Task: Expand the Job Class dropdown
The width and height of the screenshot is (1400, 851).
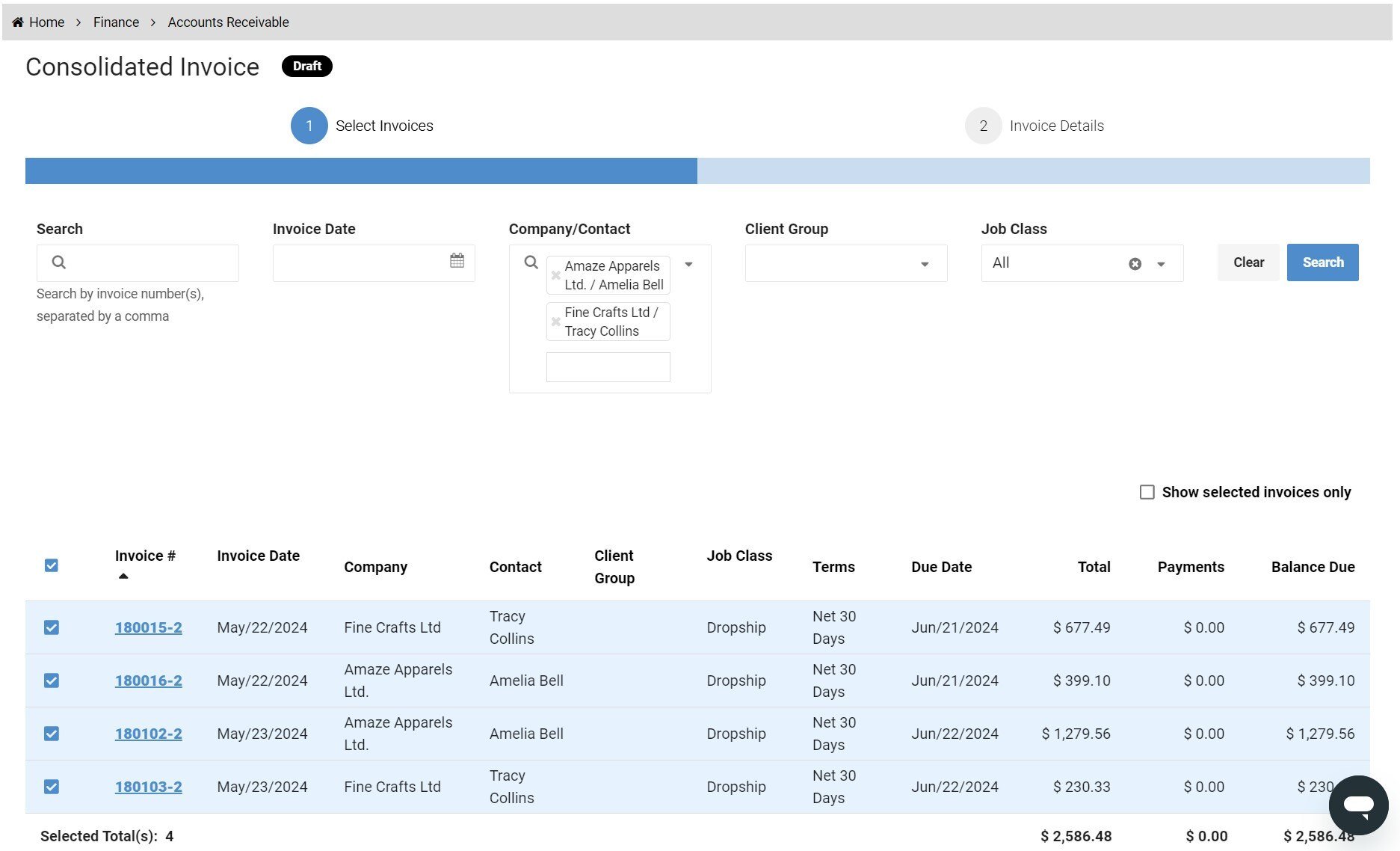Action: point(1161,263)
